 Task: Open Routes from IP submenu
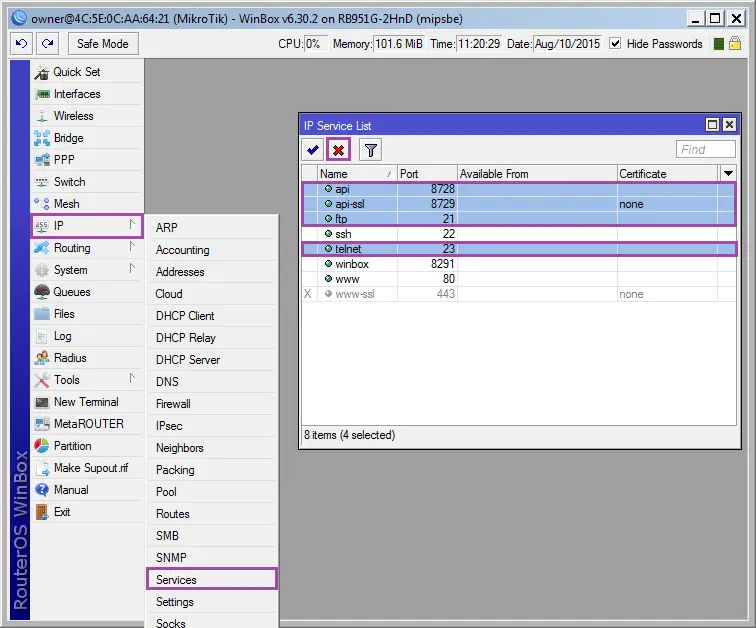pos(212,514)
